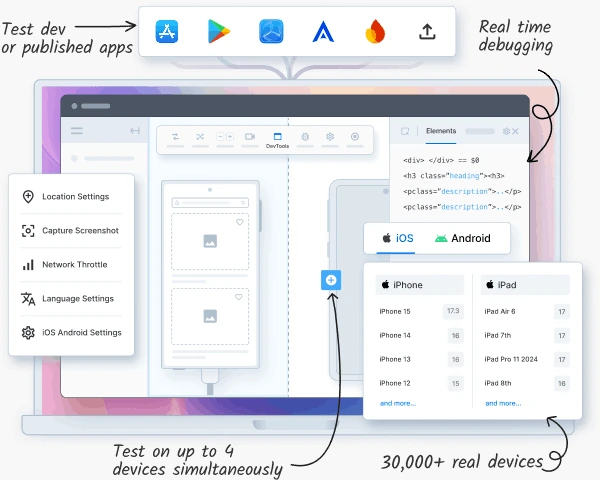The image size is (600, 480).
Task: Click the blue letter A app icon
Action: coord(323,32)
